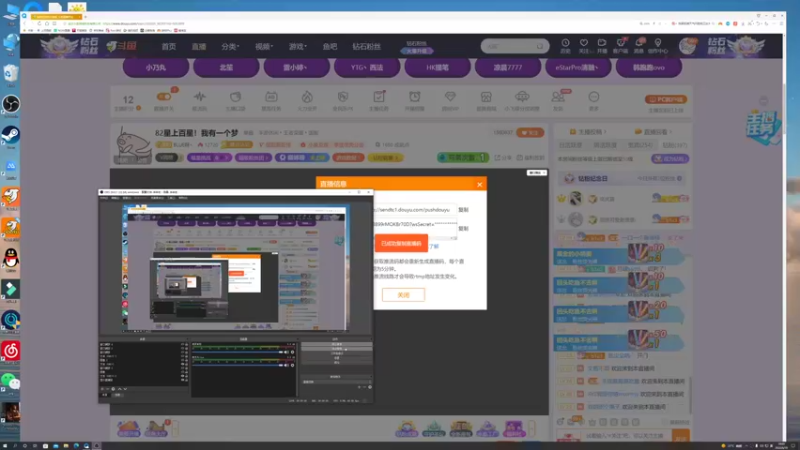Open the waveform icon in streamer toolbar
The height and width of the screenshot is (450, 800).
(199, 97)
